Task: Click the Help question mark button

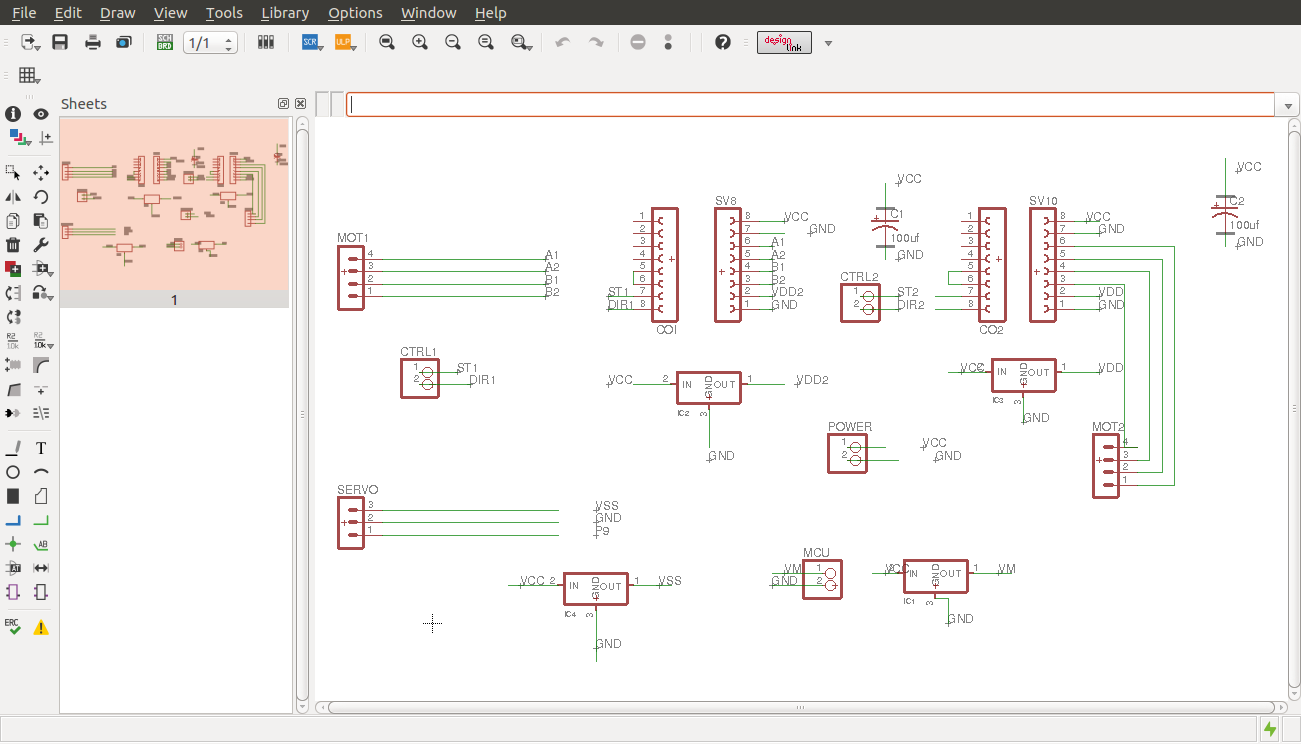Action: (723, 42)
